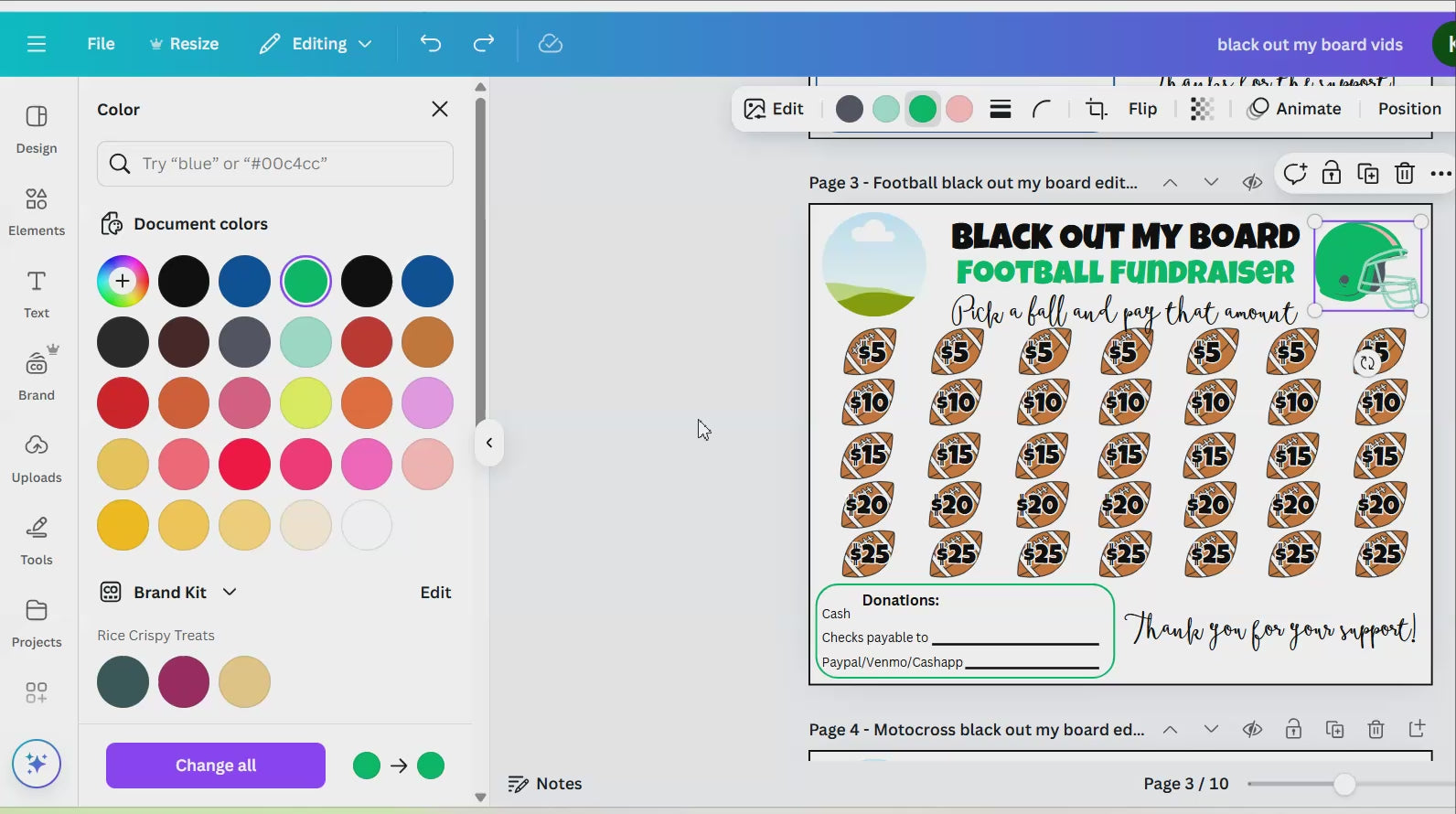This screenshot has width=1456, height=814.
Task: Hide Page 3 using the eye icon
Action: (1252, 183)
